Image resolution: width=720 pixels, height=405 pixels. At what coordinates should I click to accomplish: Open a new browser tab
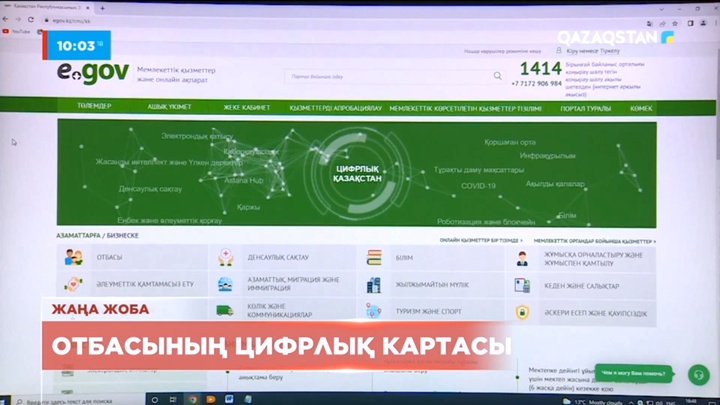[102, 8]
